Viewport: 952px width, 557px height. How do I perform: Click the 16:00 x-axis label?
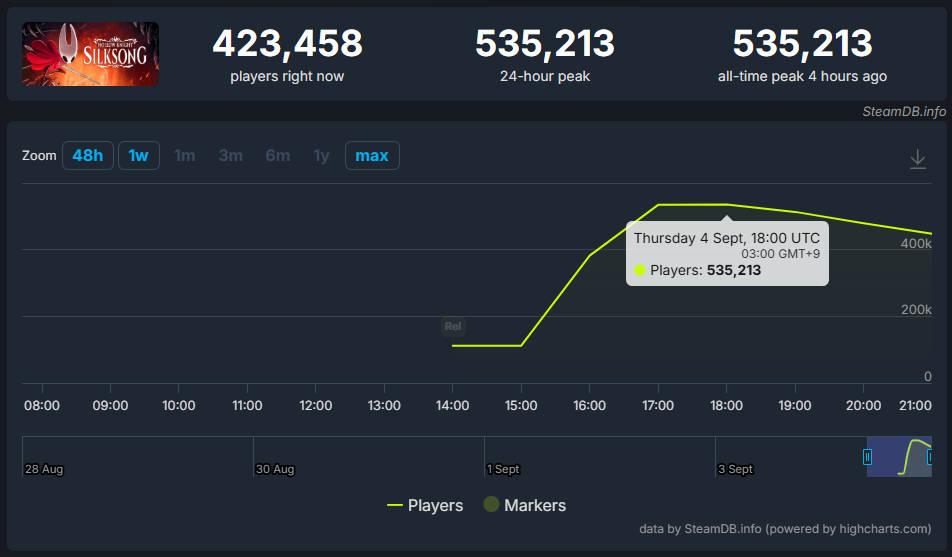pyautogui.click(x=589, y=405)
